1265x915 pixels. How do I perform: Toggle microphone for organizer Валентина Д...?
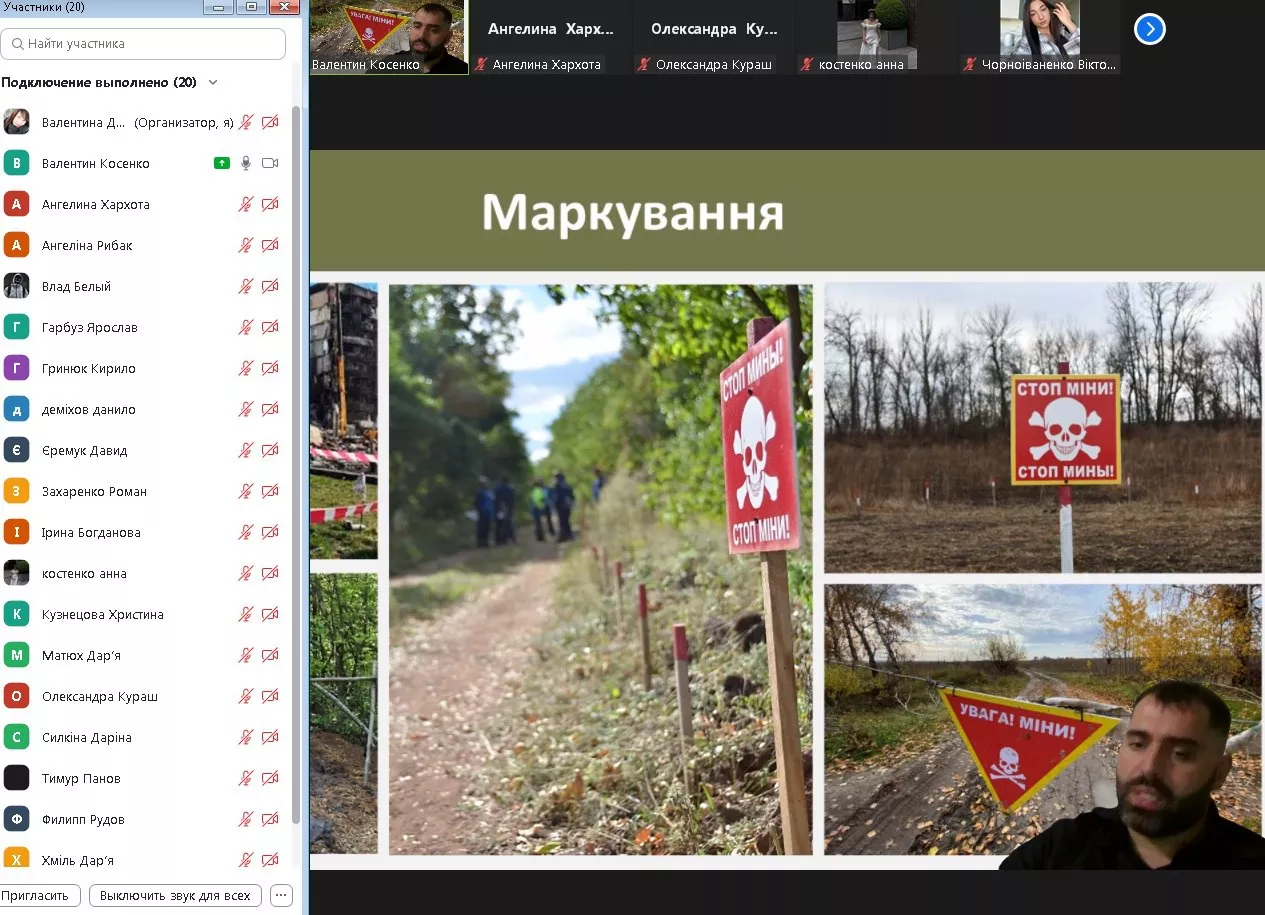point(246,122)
